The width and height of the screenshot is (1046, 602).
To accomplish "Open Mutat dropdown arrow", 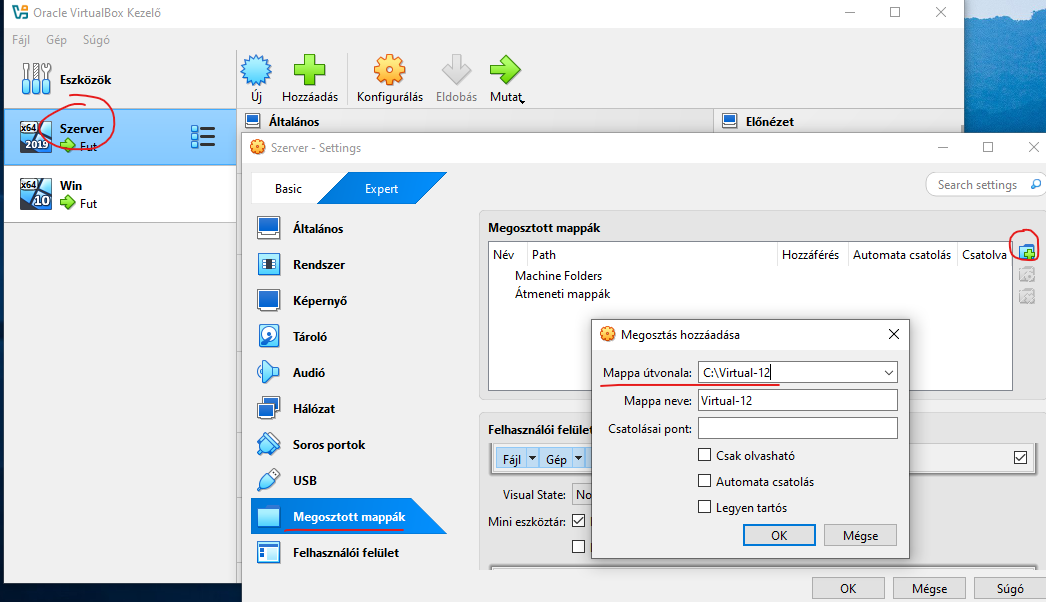I will pyautogui.click(x=522, y=101).
